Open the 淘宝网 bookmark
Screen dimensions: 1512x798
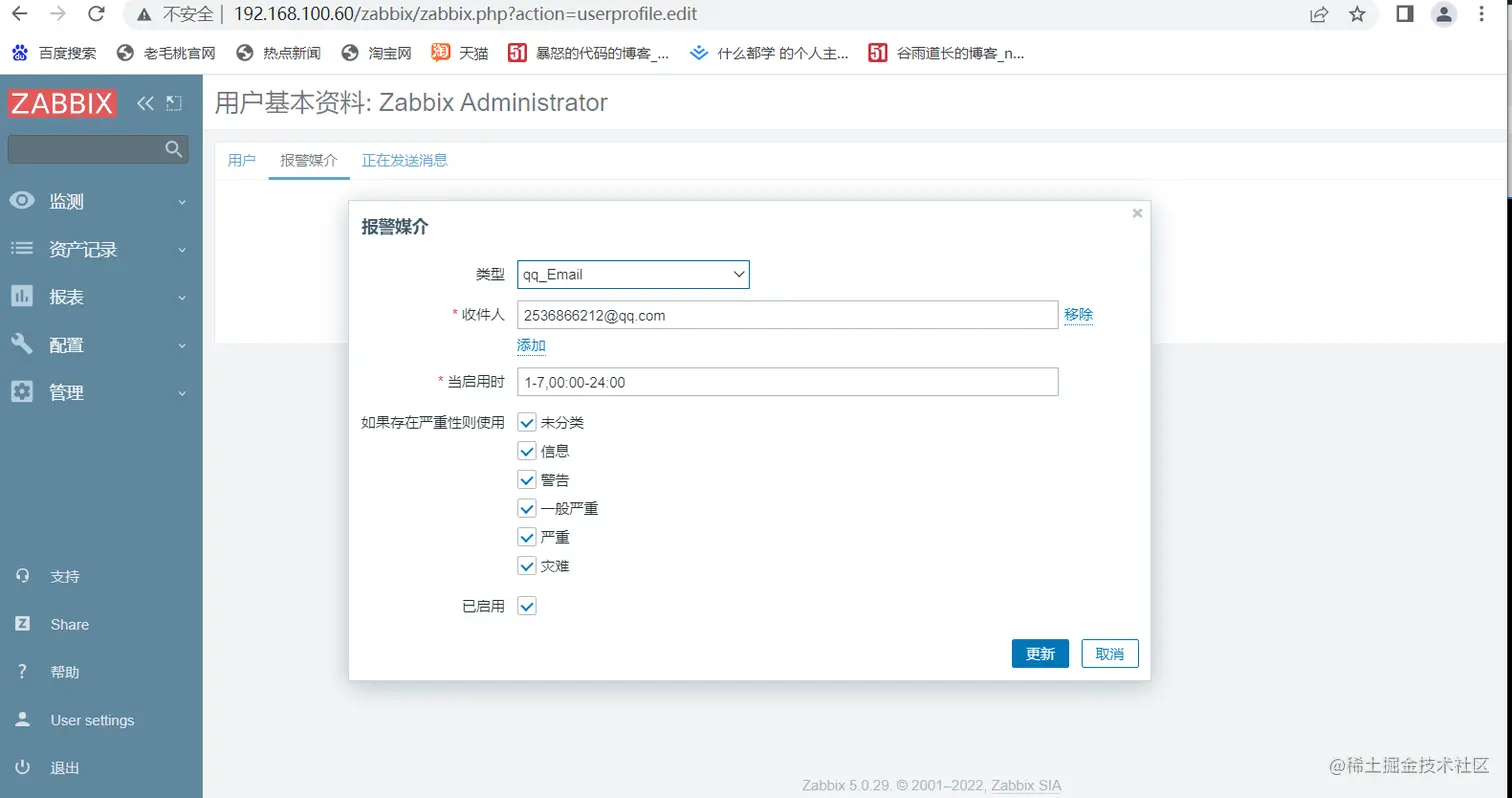(376, 53)
